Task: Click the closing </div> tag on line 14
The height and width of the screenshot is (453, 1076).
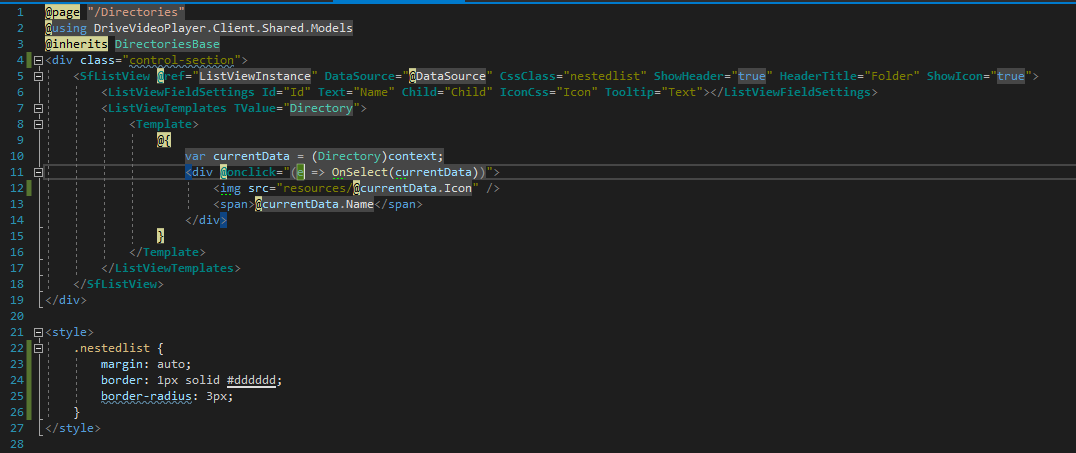Action: [206, 220]
